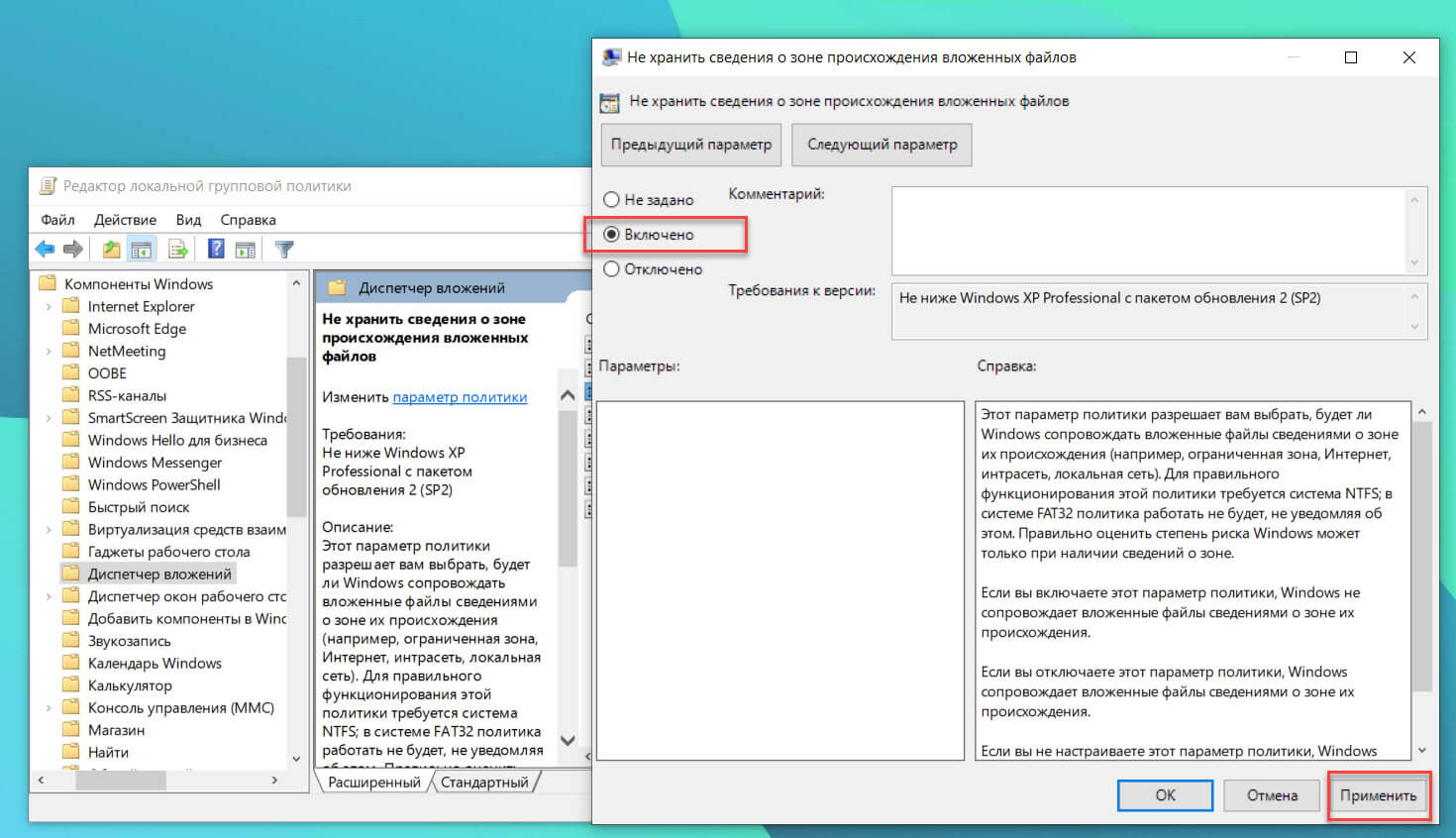Confirm the dialog with OK
Screen dimensions: 1456x838
(1165, 795)
